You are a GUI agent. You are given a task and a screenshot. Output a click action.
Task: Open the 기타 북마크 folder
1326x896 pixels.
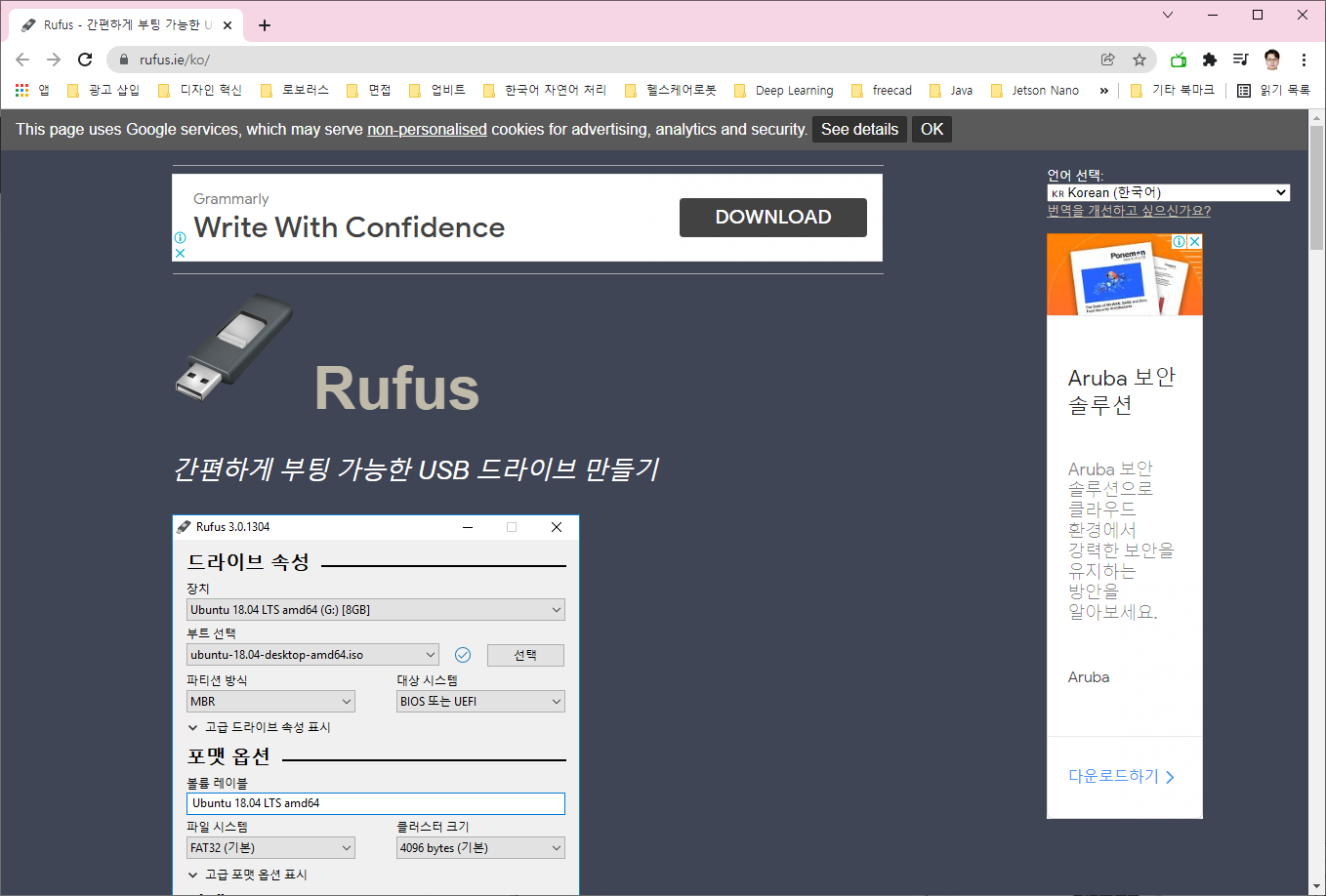point(1173,90)
